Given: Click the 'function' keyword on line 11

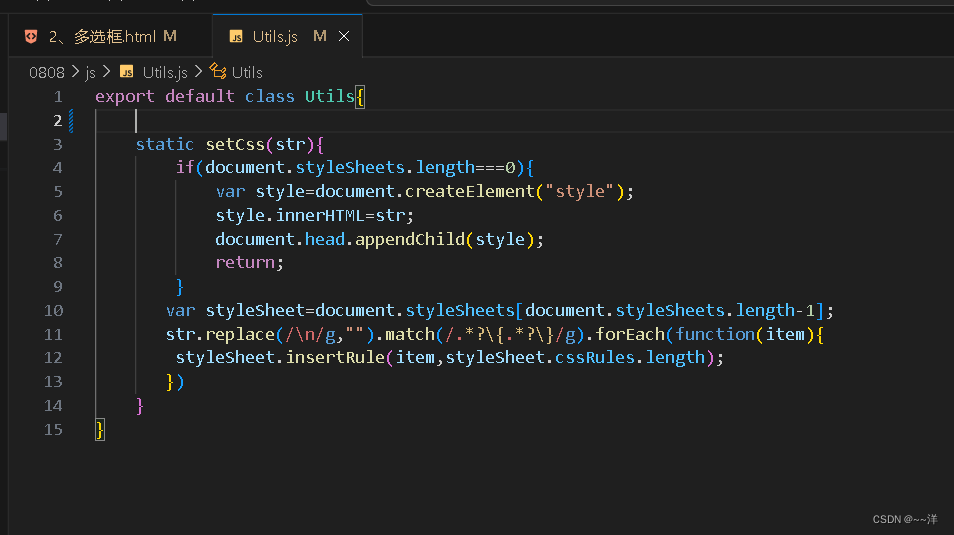Looking at the screenshot, I should [714, 334].
